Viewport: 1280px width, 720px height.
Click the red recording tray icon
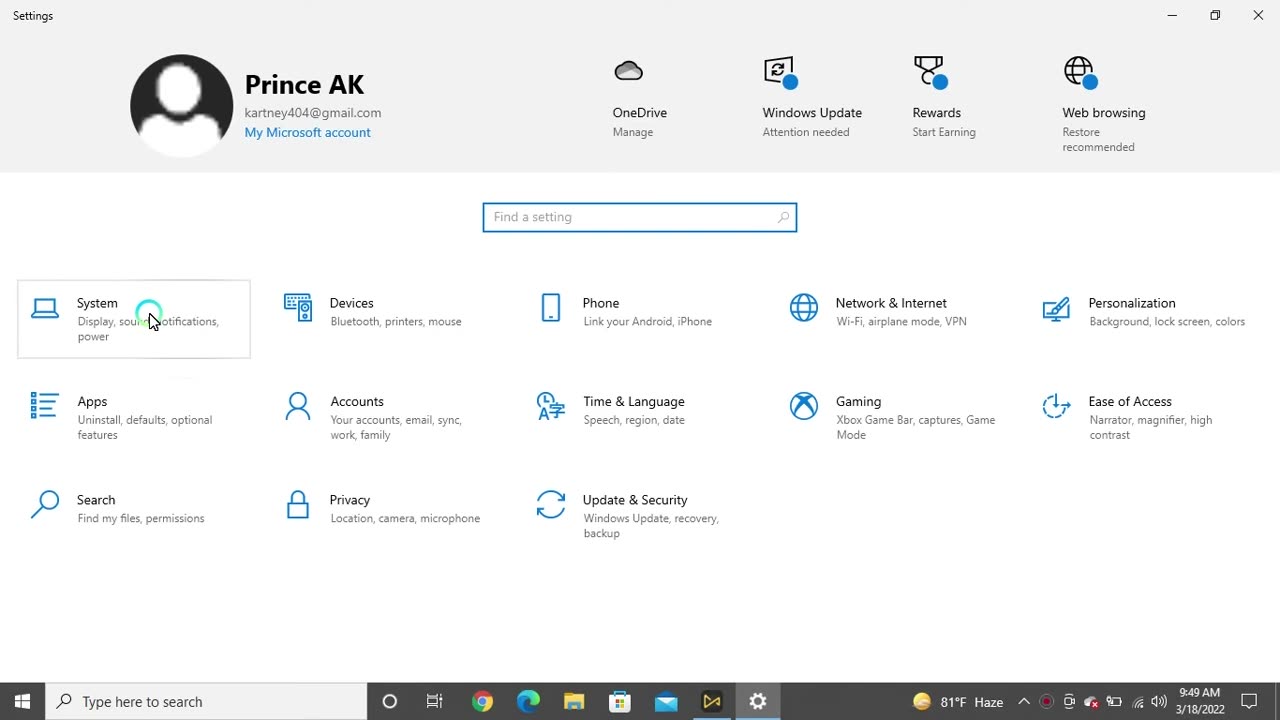[x=1047, y=701]
